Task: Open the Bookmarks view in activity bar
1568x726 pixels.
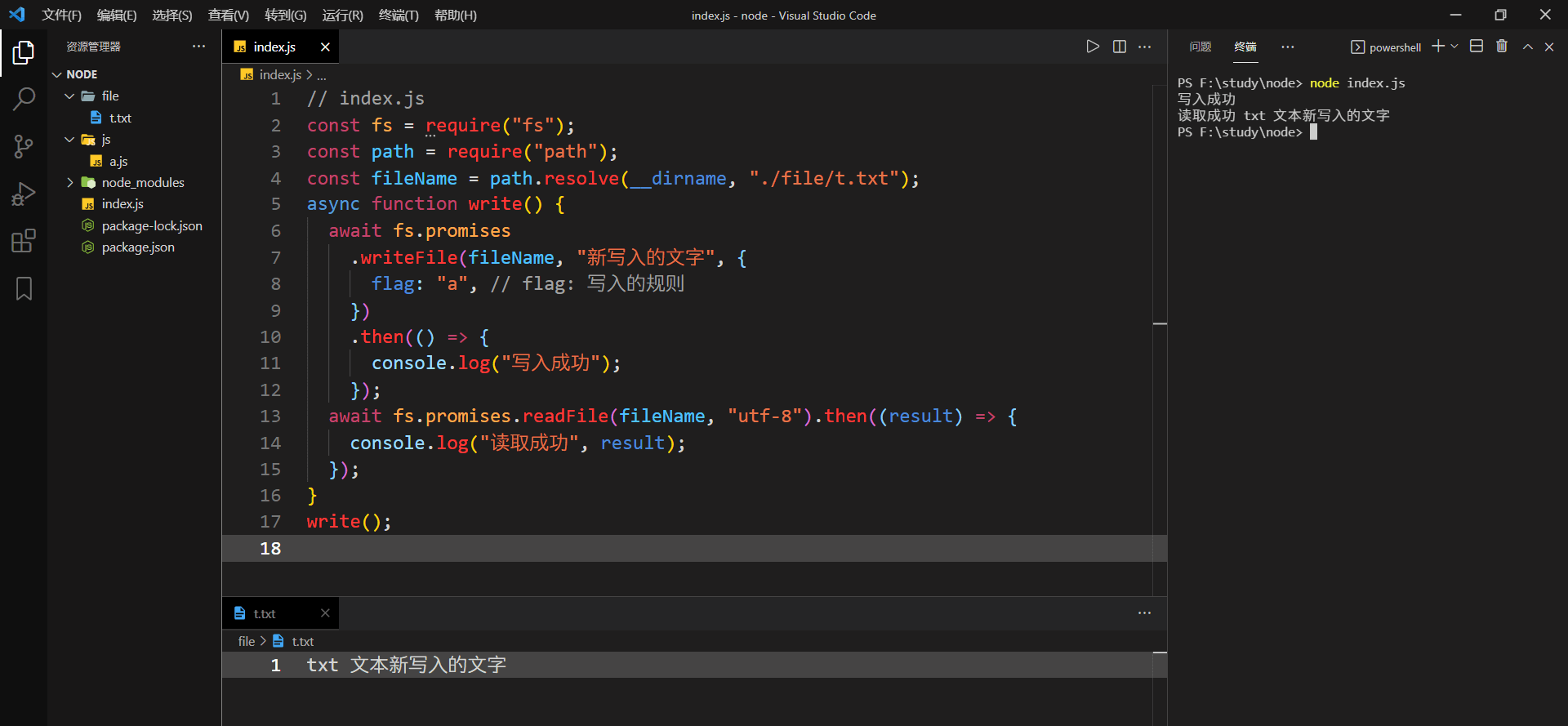Action: [x=24, y=288]
